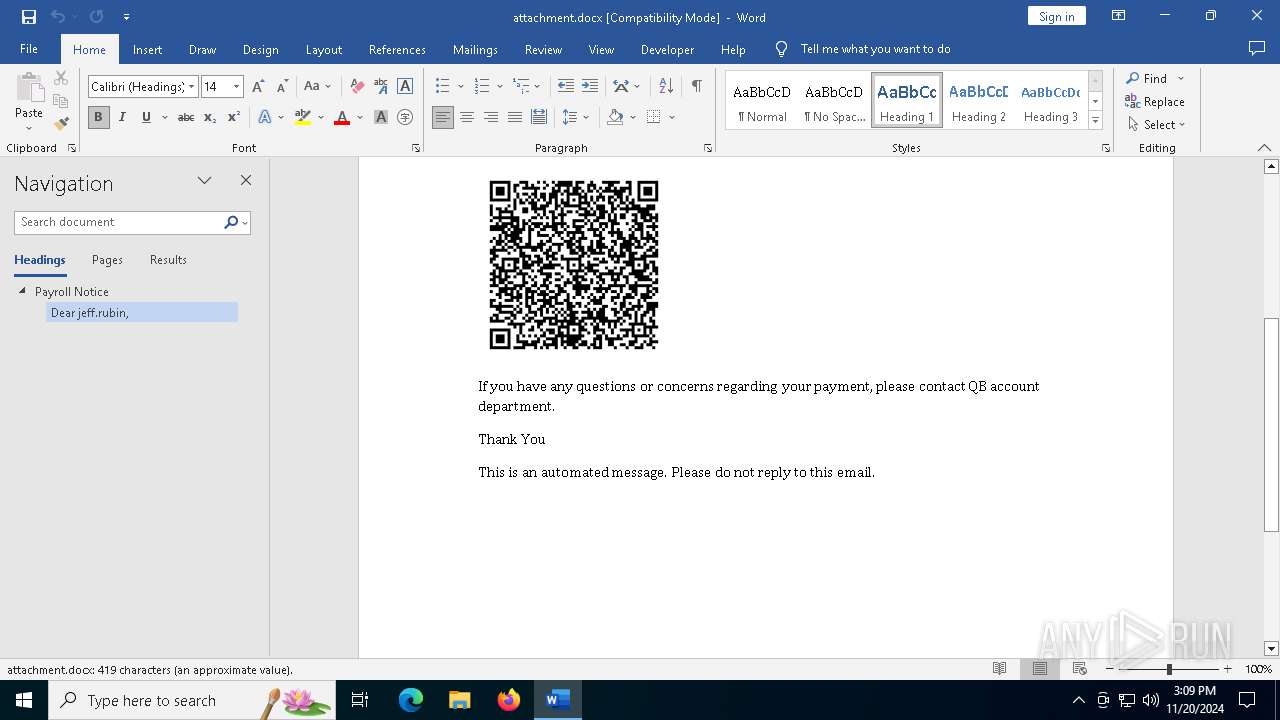Click the Replace button

tap(1155, 101)
